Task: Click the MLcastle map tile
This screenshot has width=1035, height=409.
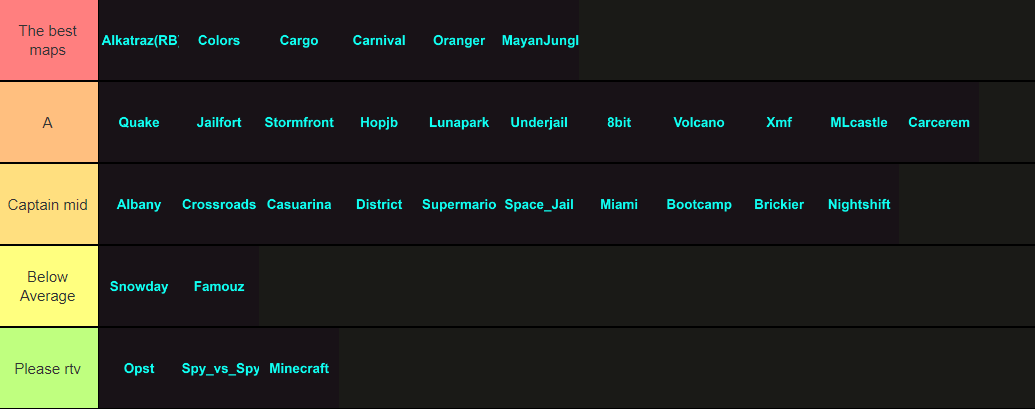Action: [x=859, y=123]
